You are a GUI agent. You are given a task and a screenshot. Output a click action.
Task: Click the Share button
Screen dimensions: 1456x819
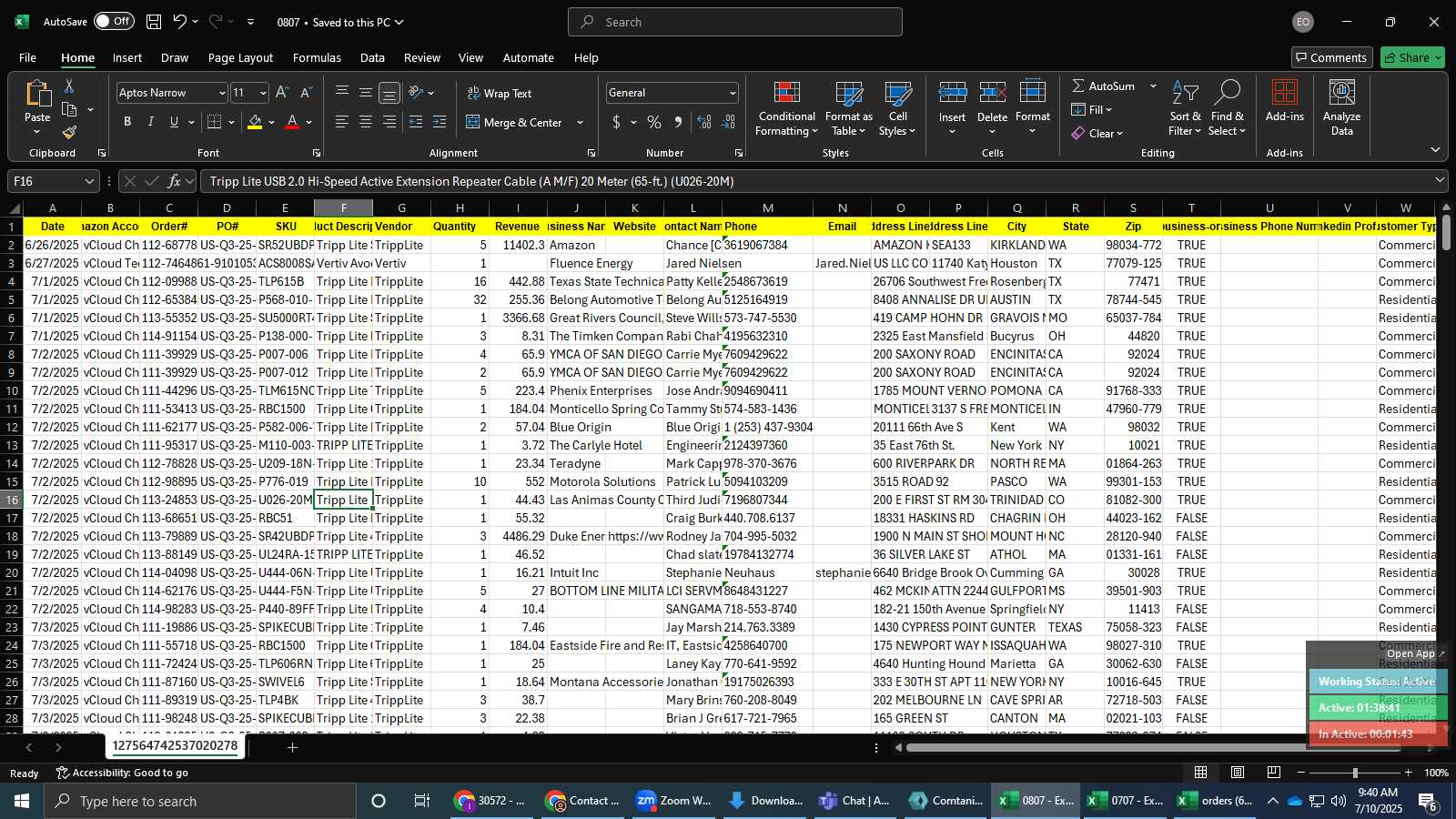[1411, 57]
